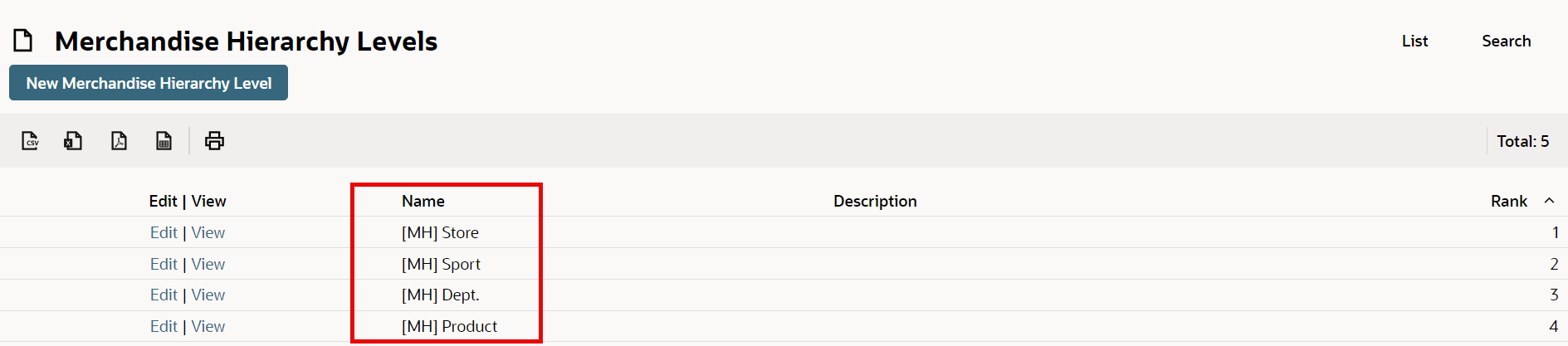Export list as CSV file icon
The width and height of the screenshot is (1568, 346).
[31, 141]
